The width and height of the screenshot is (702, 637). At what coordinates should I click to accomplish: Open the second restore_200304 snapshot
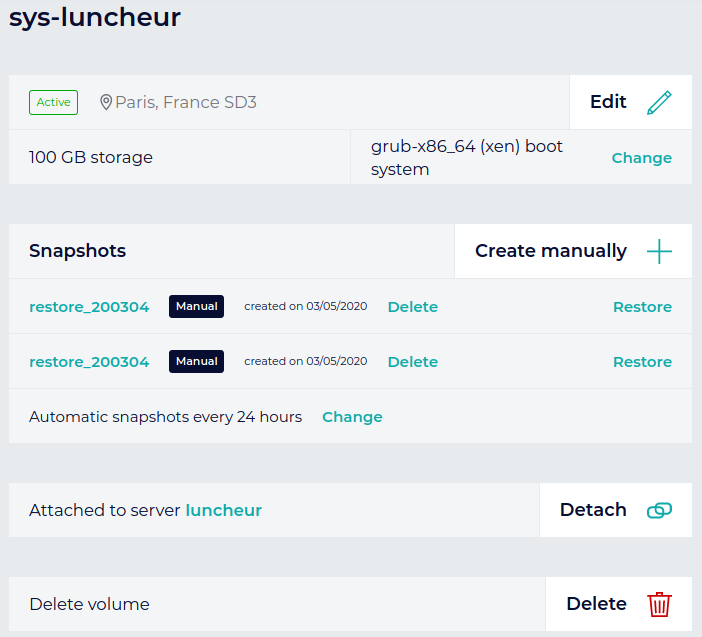[x=89, y=362]
